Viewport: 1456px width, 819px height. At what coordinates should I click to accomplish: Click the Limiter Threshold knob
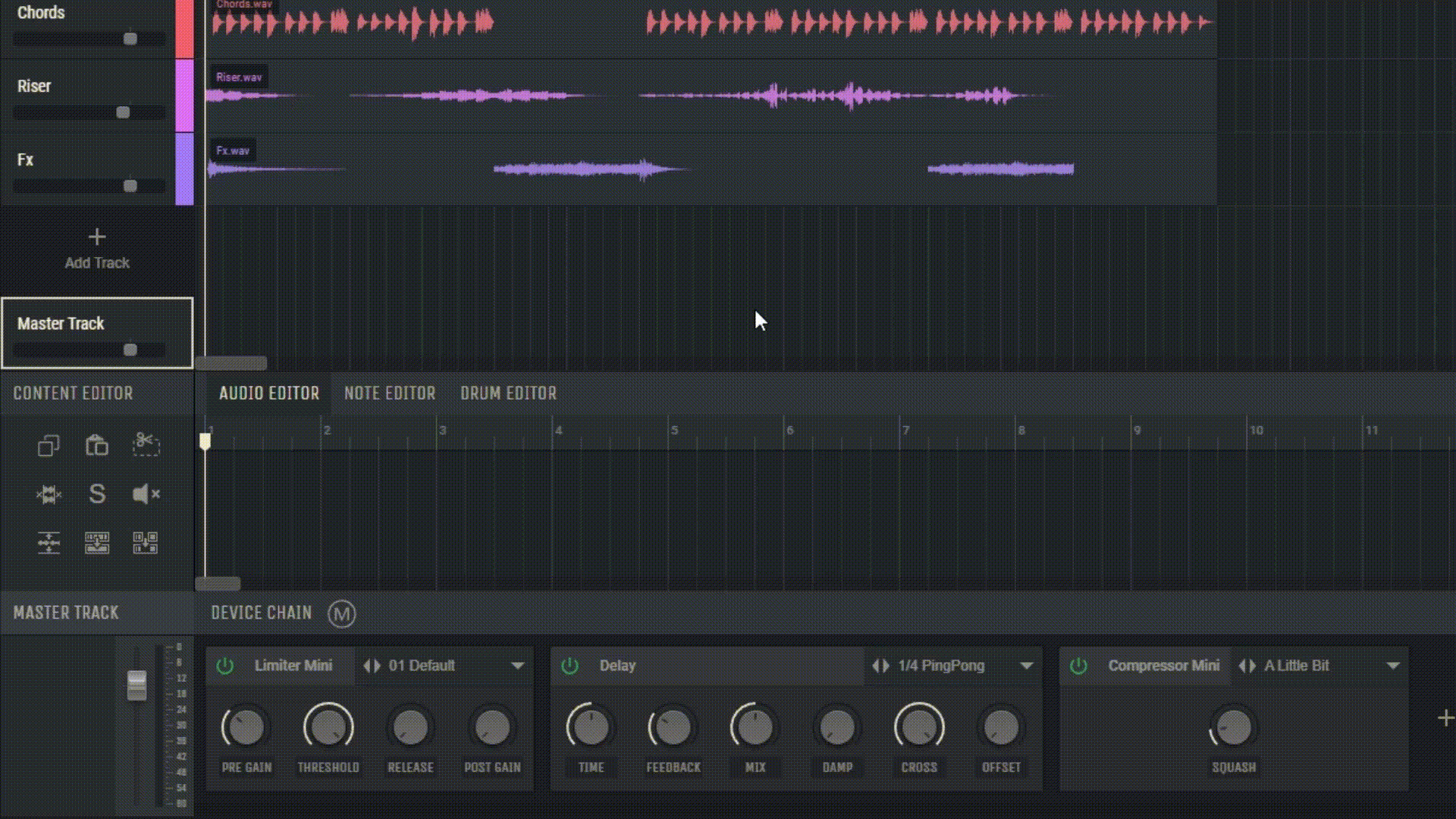click(x=328, y=728)
